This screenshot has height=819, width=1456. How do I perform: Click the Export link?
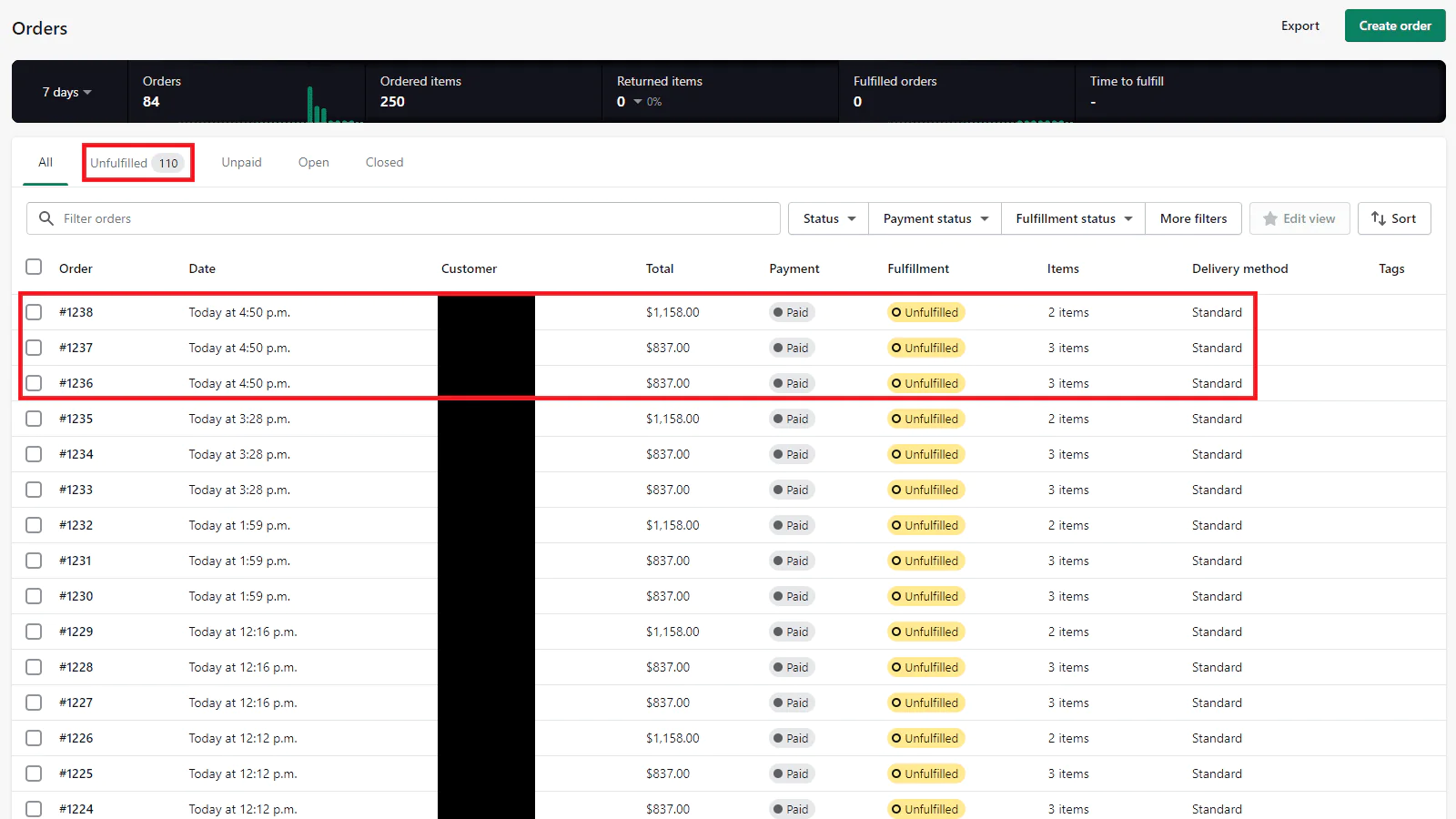pyautogui.click(x=1299, y=25)
